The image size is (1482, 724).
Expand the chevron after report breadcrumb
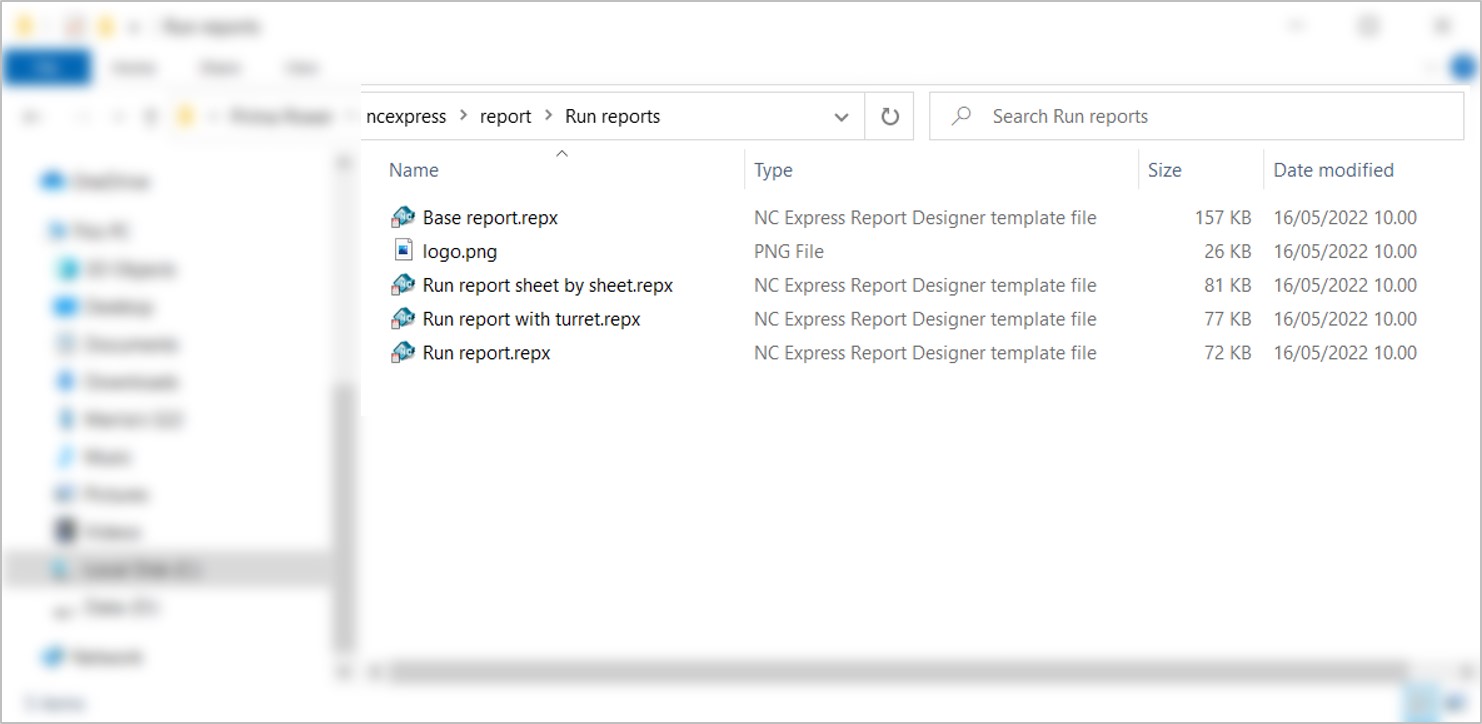[x=548, y=116]
